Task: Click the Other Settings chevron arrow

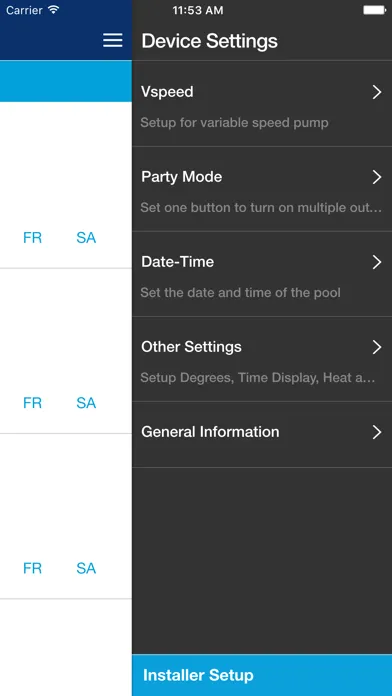Action: [x=377, y=347]
